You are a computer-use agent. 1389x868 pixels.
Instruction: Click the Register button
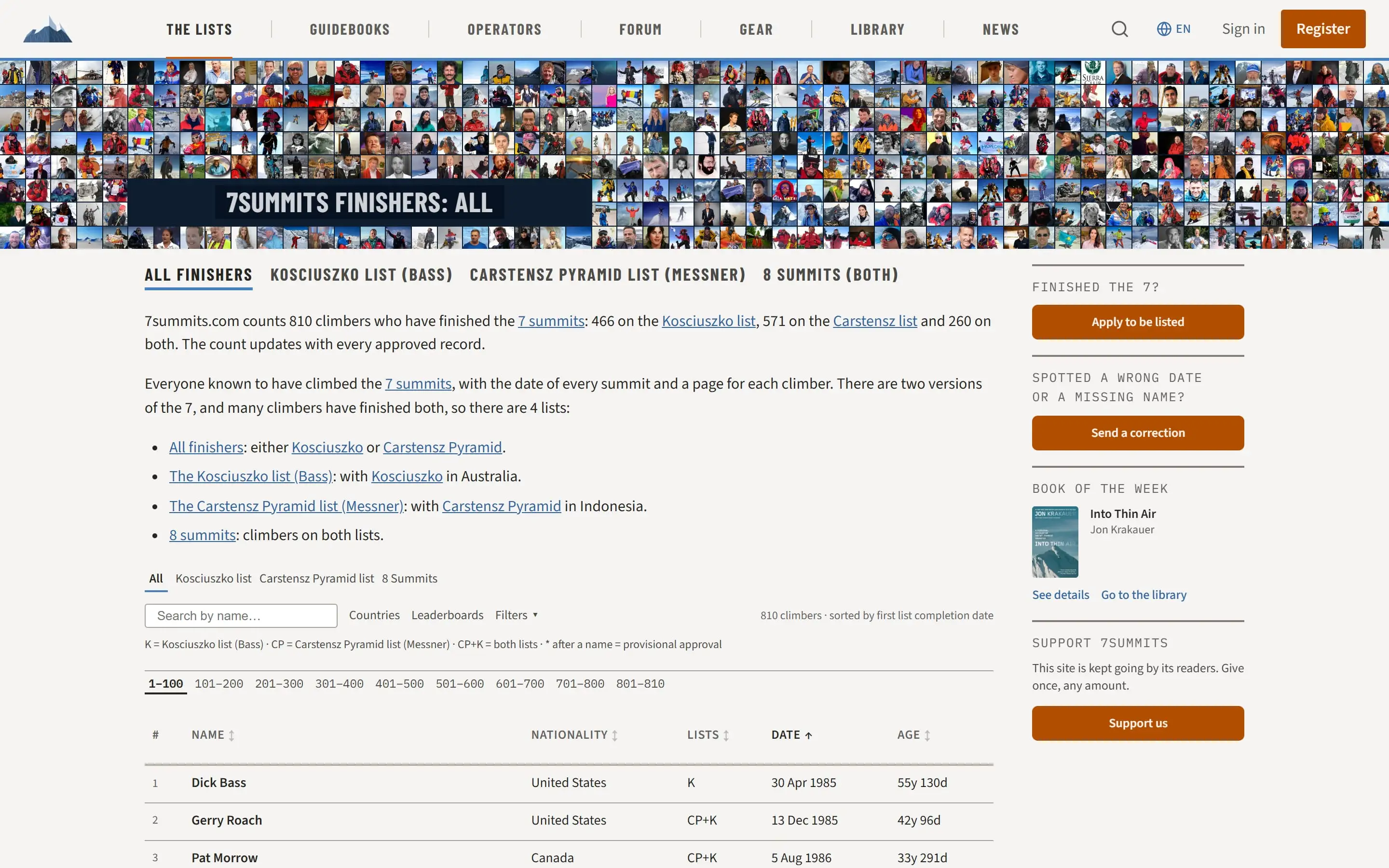click(x=1323, y=29)
